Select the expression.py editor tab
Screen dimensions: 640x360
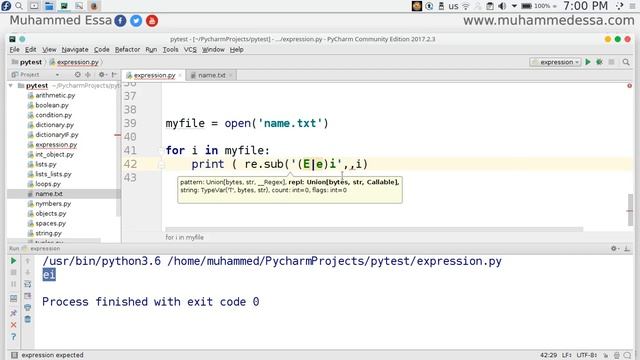point(153,75)
